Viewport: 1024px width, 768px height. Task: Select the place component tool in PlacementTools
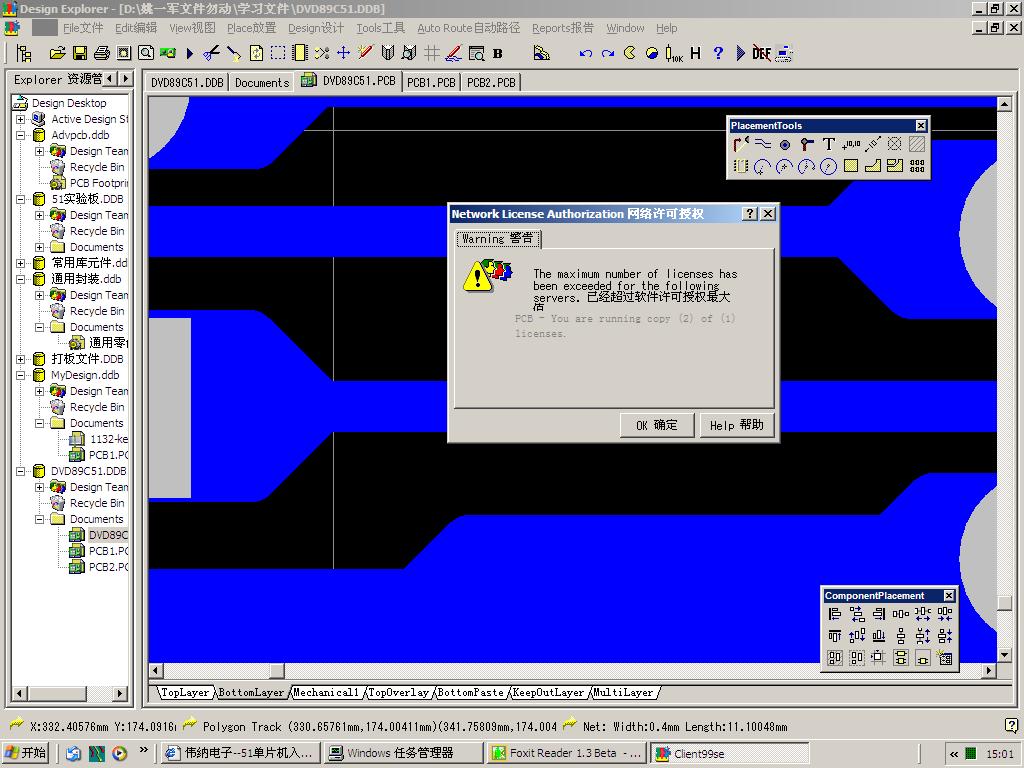click(x=741, y=167)
